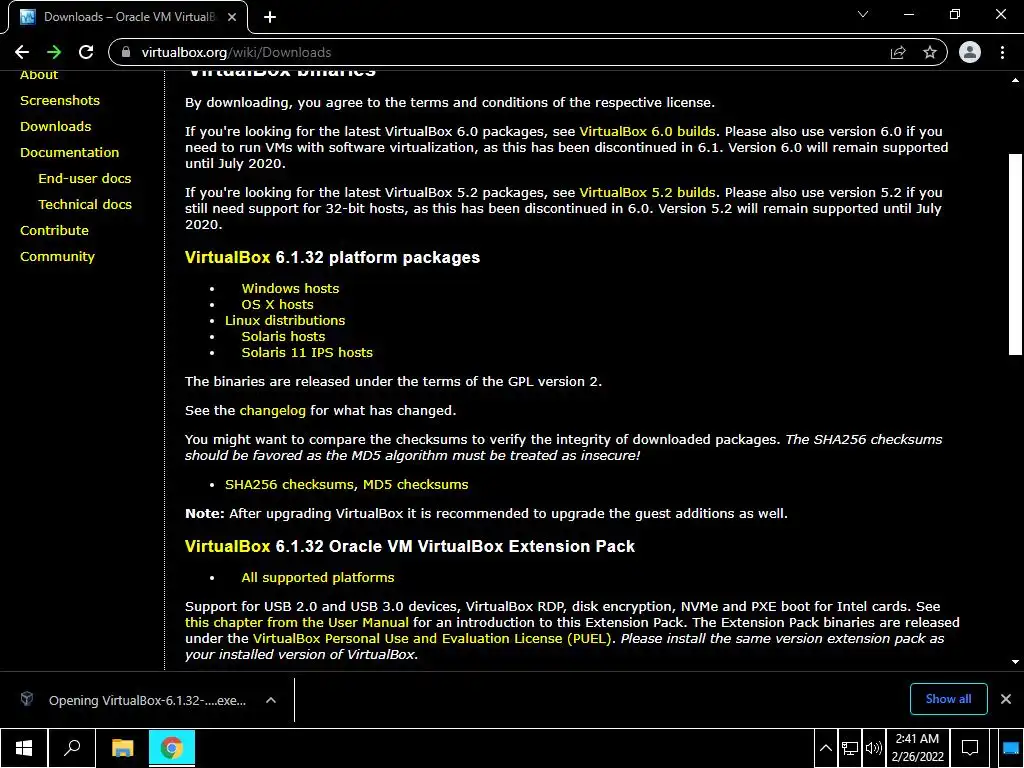1024x768 pixels.
Task: Select the Downloads – Oracle VM VirtualBox tab
Action: tap(128, 17)
